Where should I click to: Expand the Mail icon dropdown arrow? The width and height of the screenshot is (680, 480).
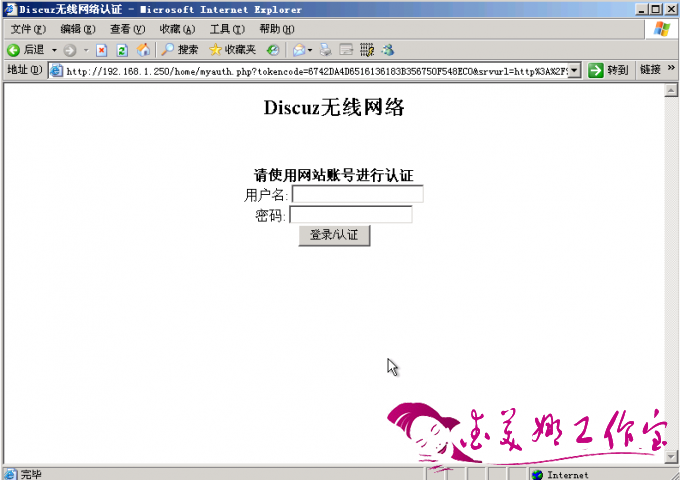pos(310,49)
